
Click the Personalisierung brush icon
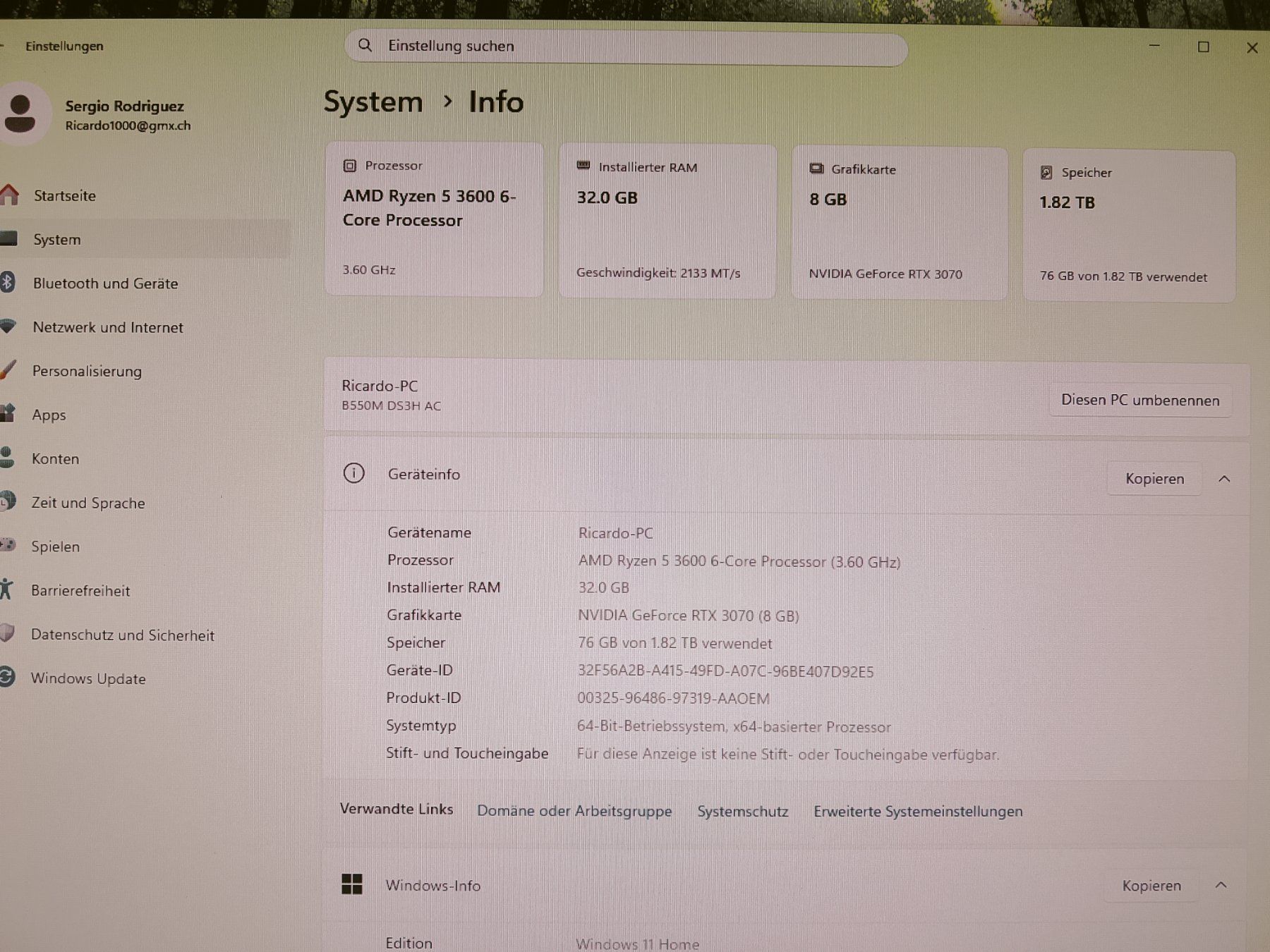[x=8, y=370]
